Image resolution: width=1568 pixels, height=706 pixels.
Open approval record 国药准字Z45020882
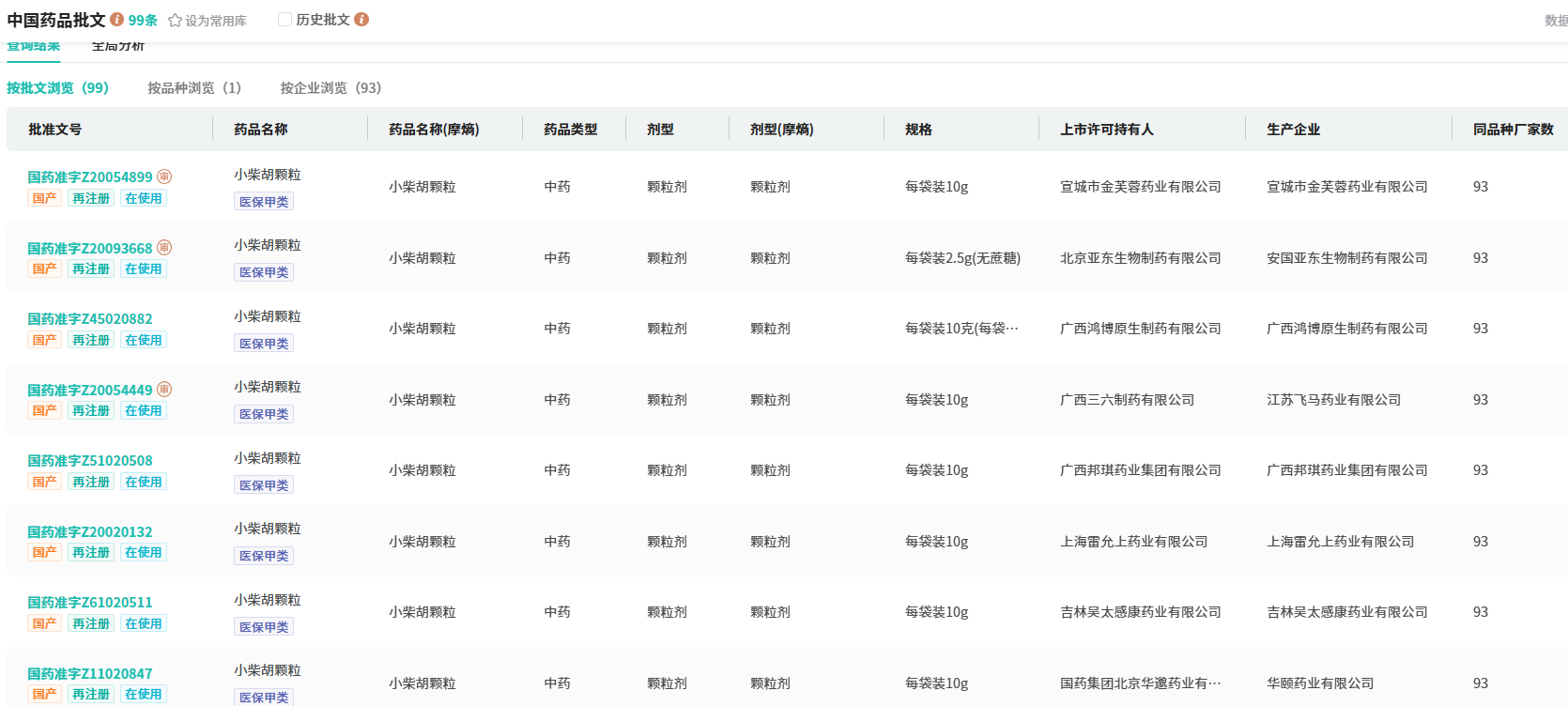pos(90,319)
